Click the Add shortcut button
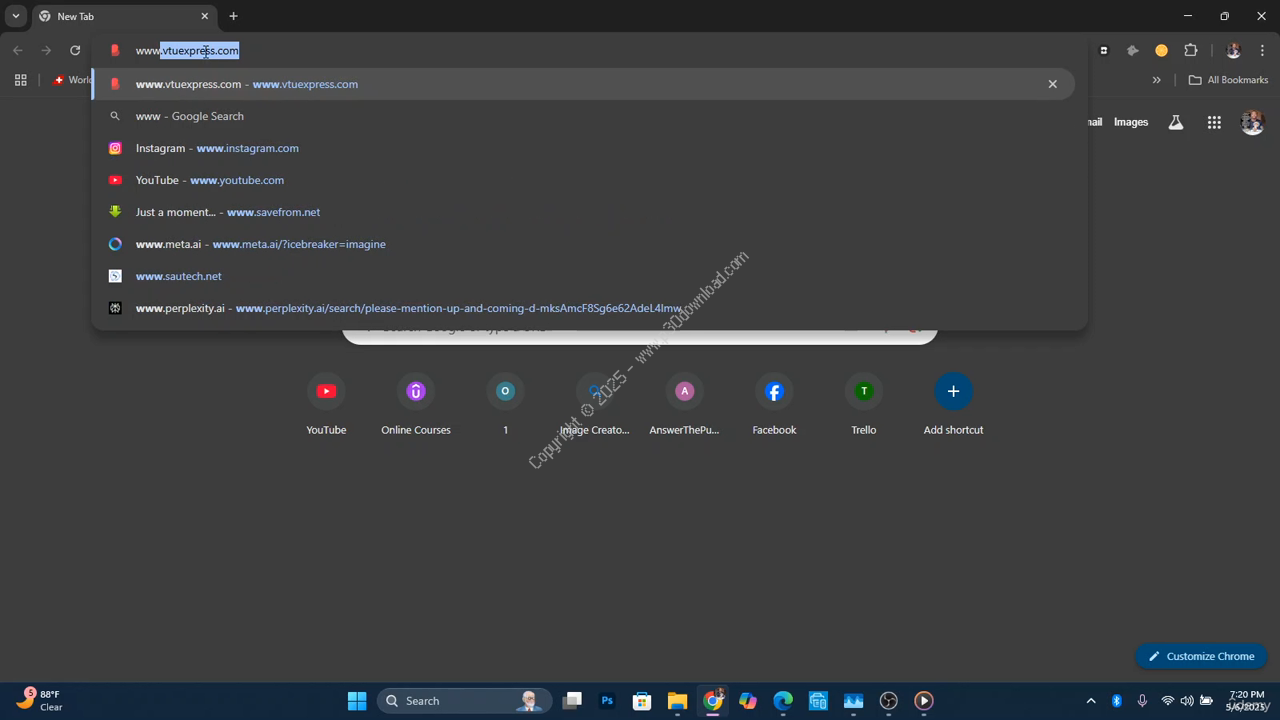The width and height of the screenshot is (1280, 720). coord(953,404)
